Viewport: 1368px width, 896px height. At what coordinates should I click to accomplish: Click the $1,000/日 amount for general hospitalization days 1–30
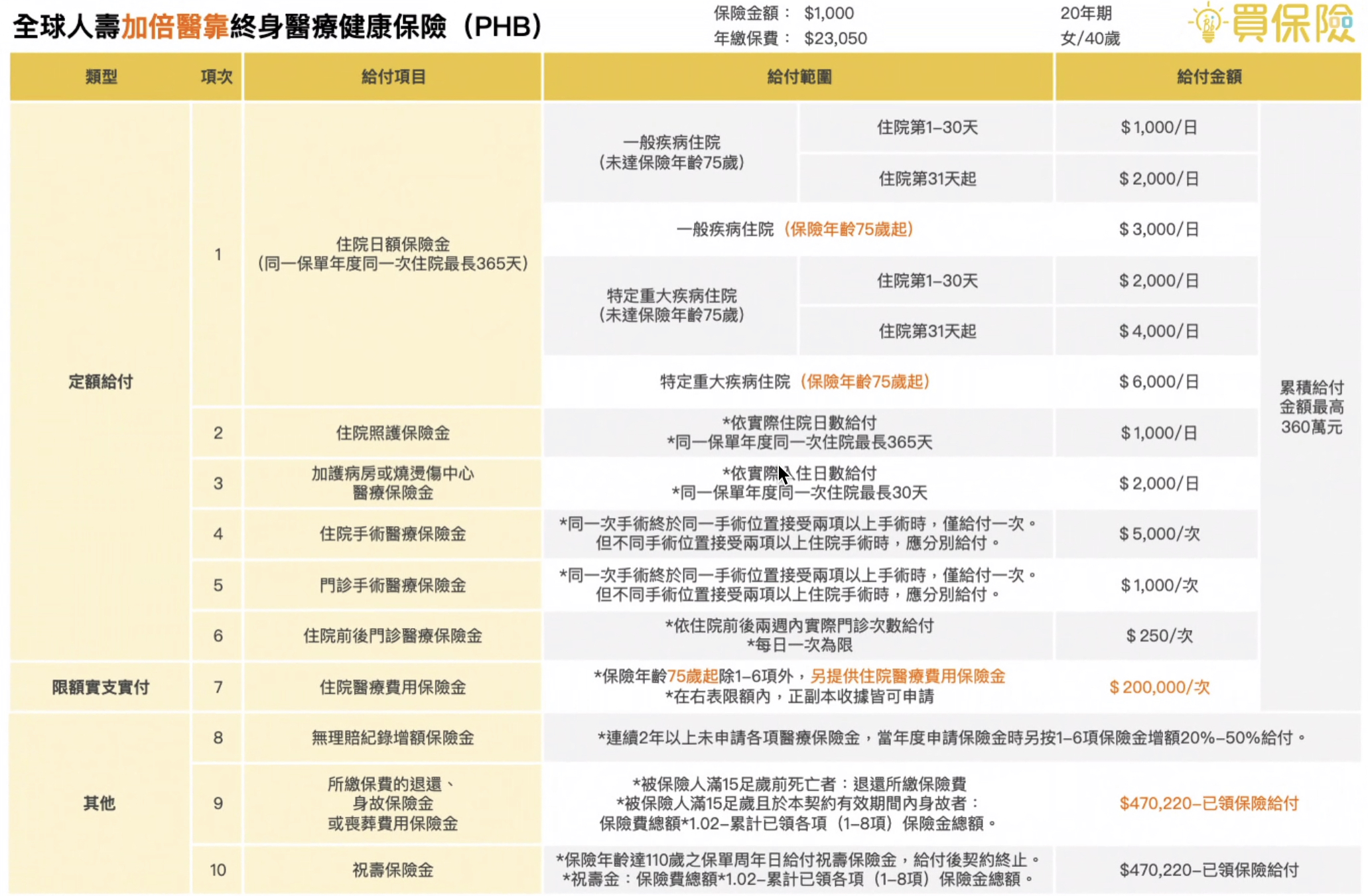(x=1158, y=127)
